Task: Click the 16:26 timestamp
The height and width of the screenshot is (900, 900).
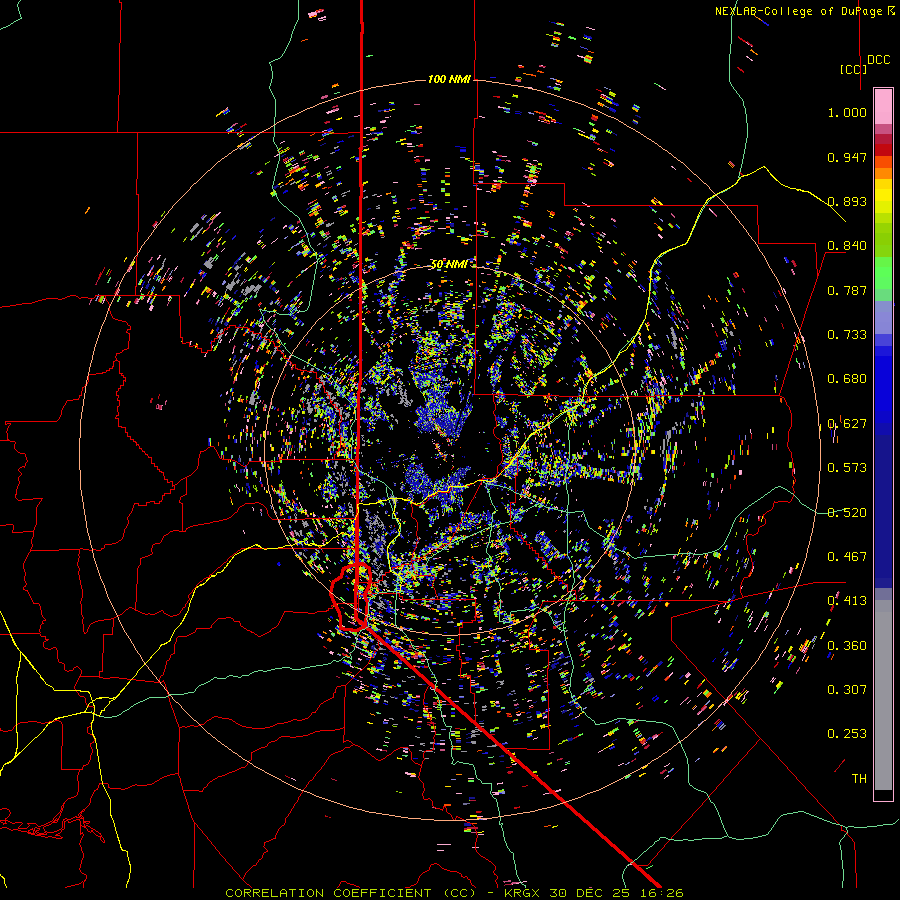Action: click(661, 893)
